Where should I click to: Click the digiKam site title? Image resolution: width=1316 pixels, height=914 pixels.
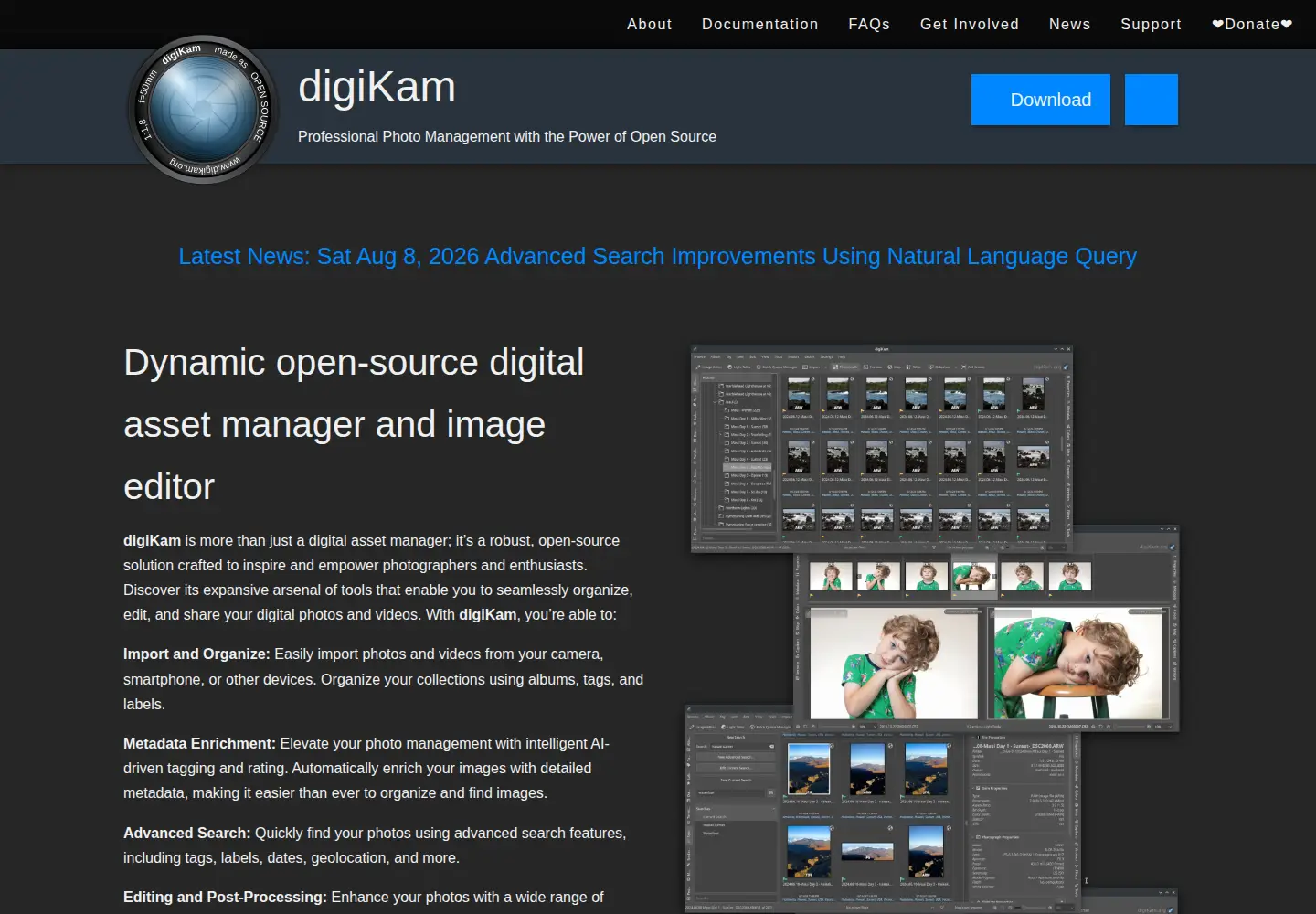[x=377, y=88]
